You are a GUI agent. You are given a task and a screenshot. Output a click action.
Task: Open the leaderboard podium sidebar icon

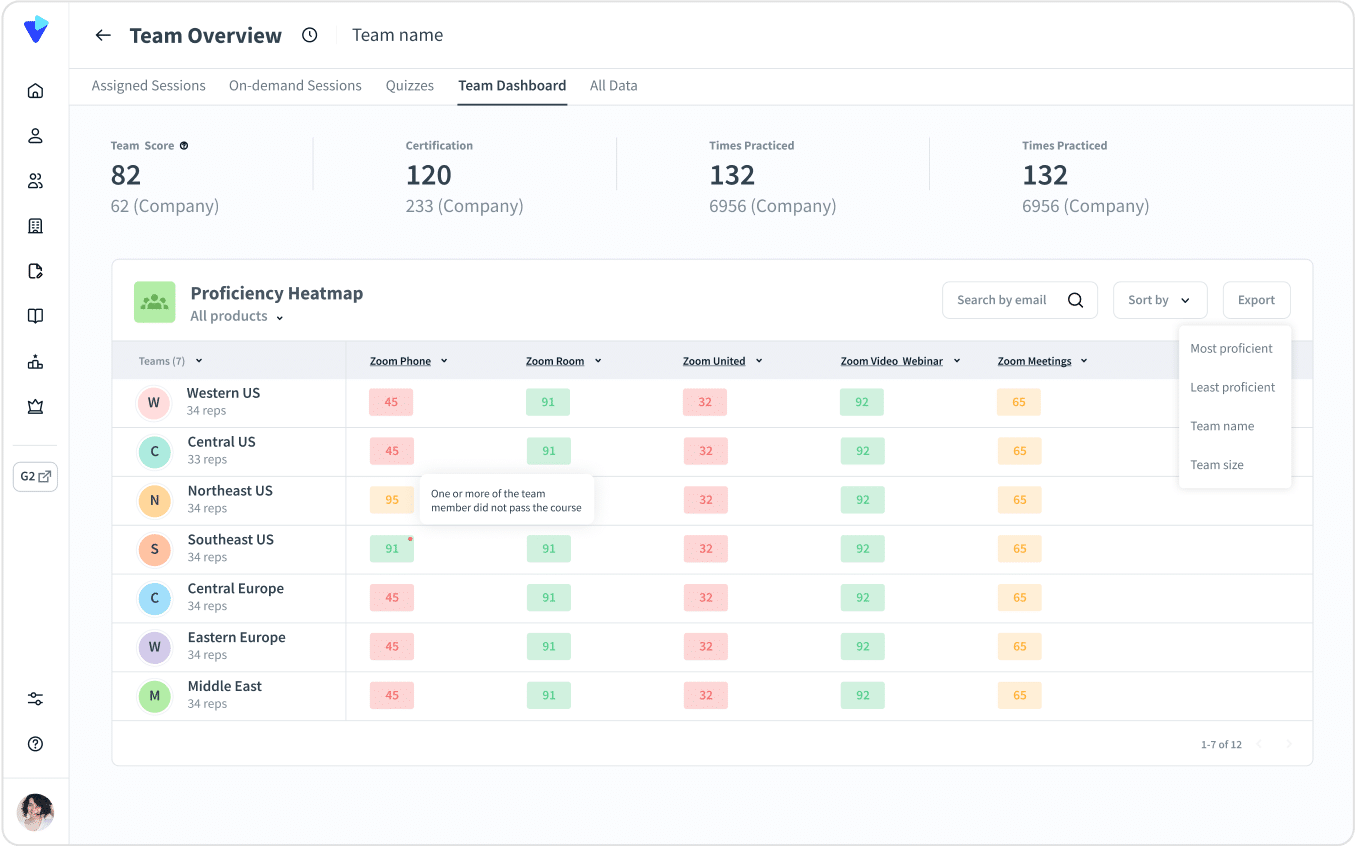36,362
